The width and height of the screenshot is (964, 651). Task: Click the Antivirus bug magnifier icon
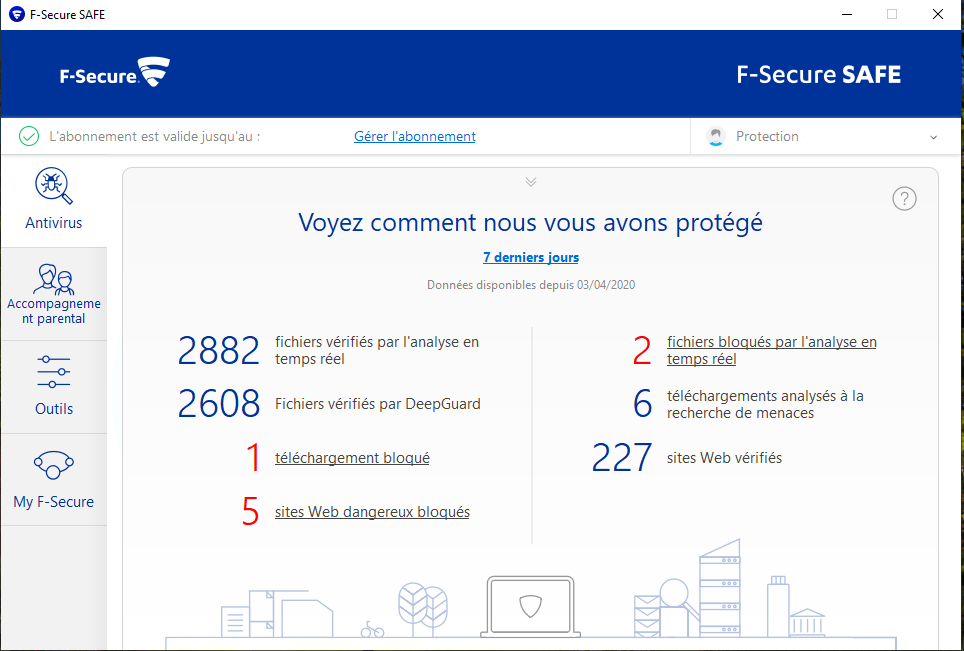click(x=53, y=186)
